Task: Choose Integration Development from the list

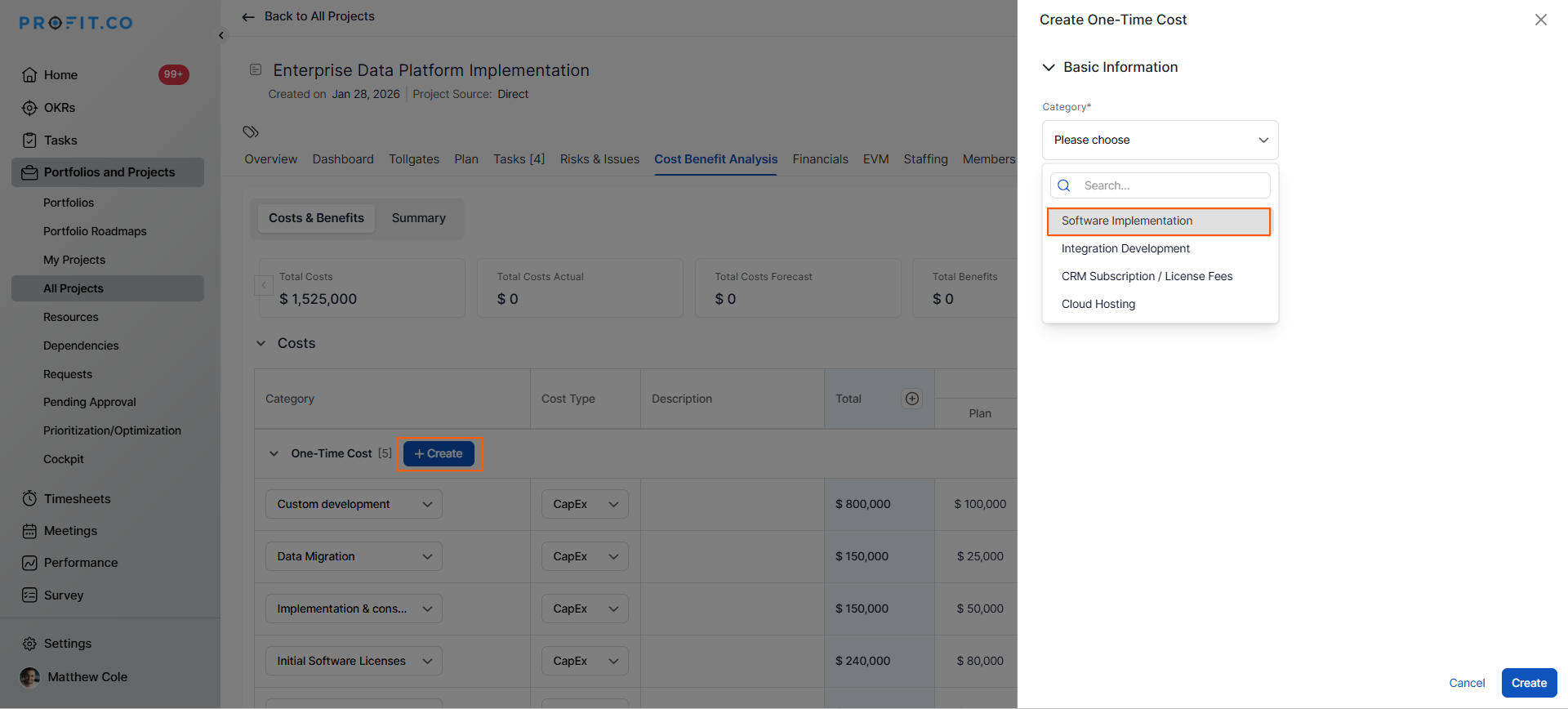Action: pos(1125,248)
